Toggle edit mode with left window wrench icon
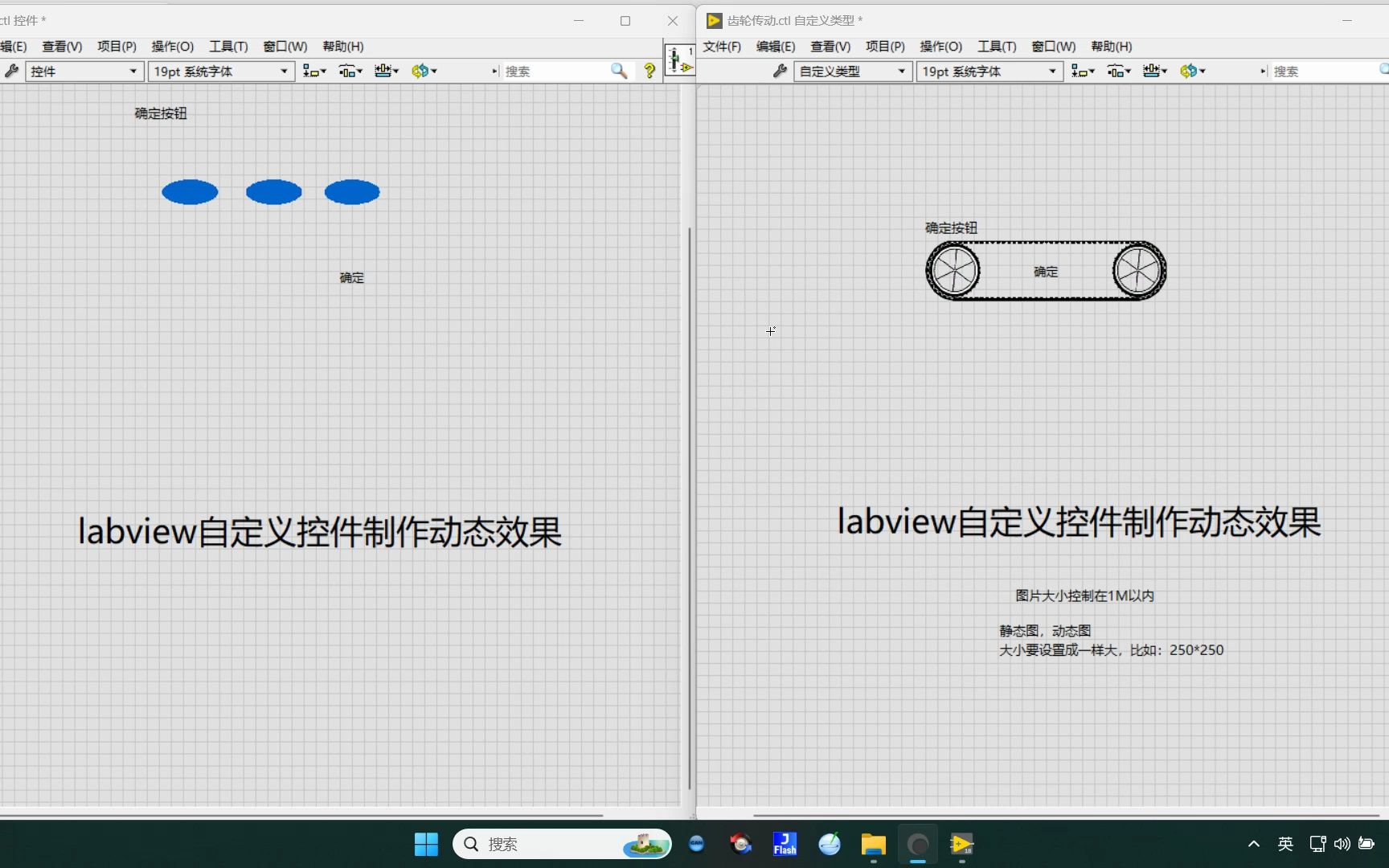Image resolution: width=1389 pixels, height=868 pixels. pos(11,71)
